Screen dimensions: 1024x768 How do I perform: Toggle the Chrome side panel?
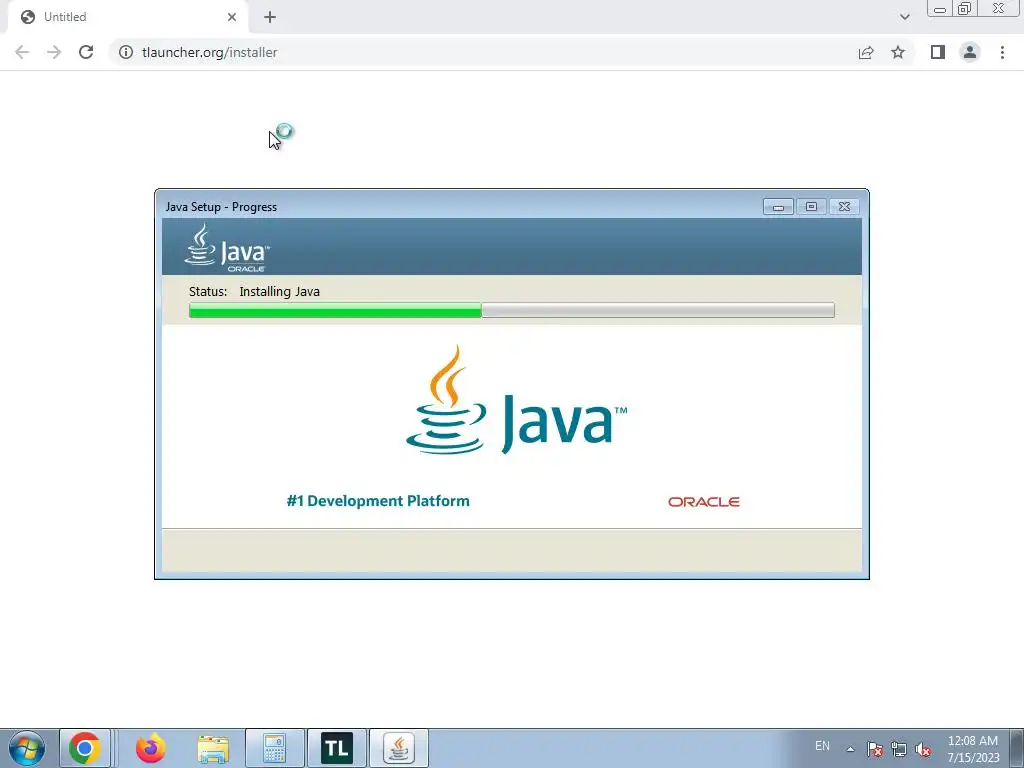coord(938,52)
